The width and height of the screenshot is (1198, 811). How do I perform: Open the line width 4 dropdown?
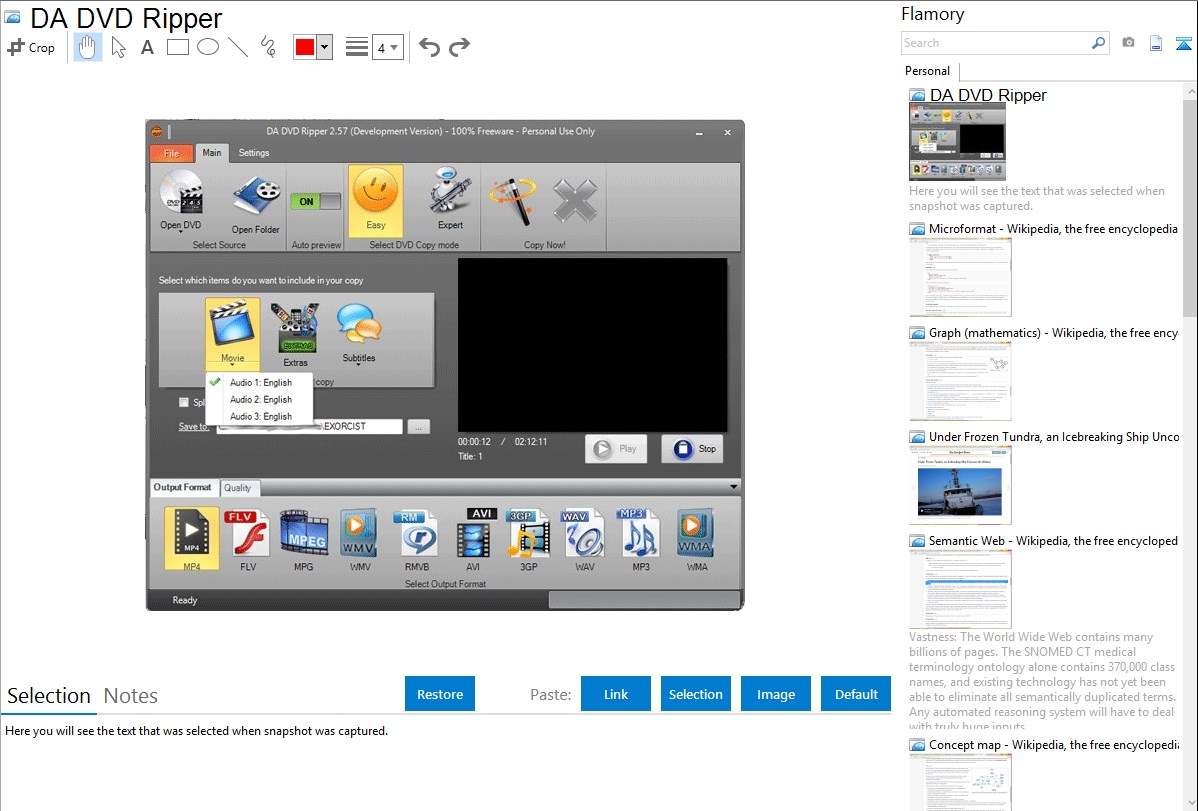(387, 47)
